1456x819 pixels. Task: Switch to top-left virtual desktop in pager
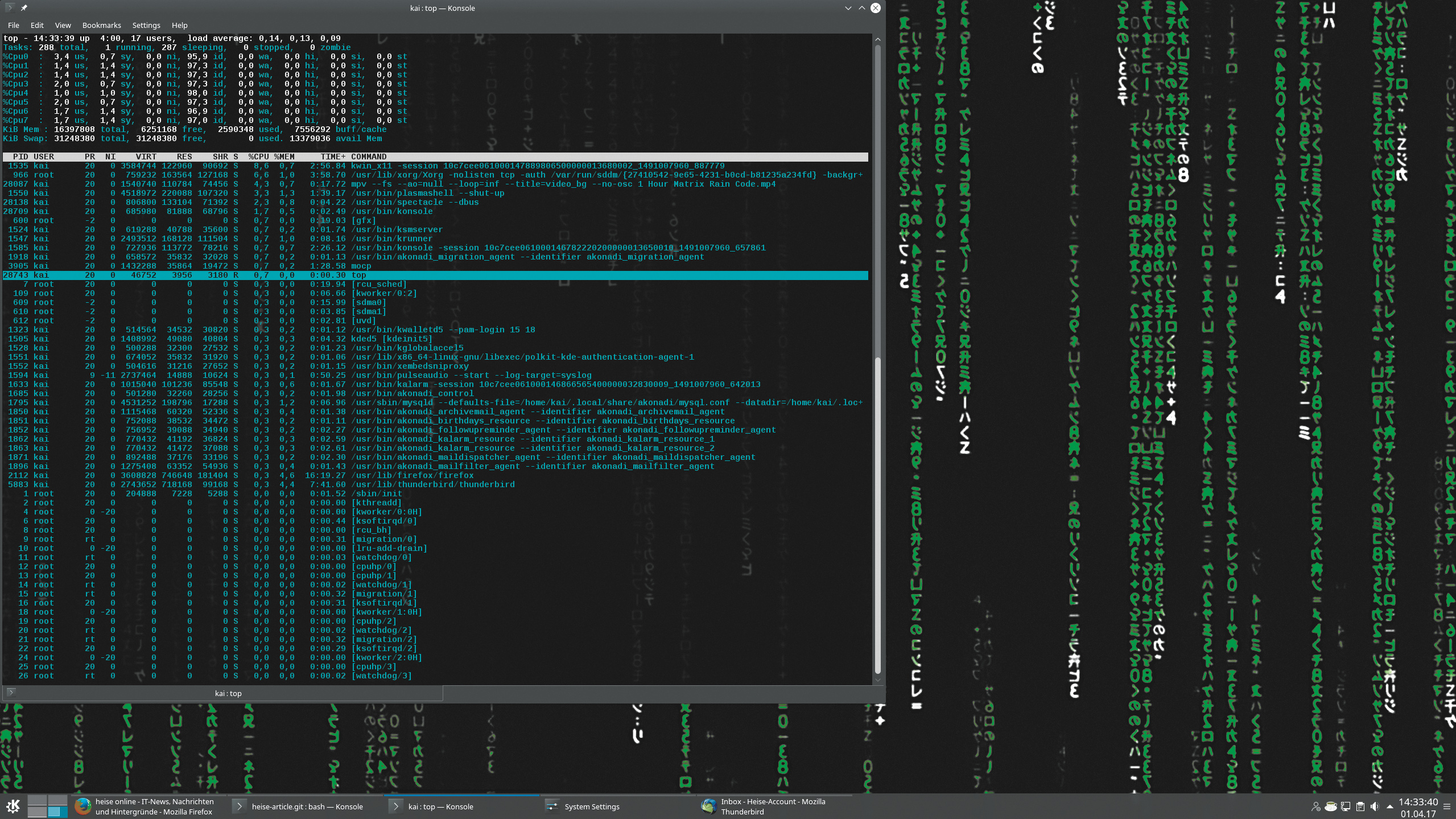37,801
